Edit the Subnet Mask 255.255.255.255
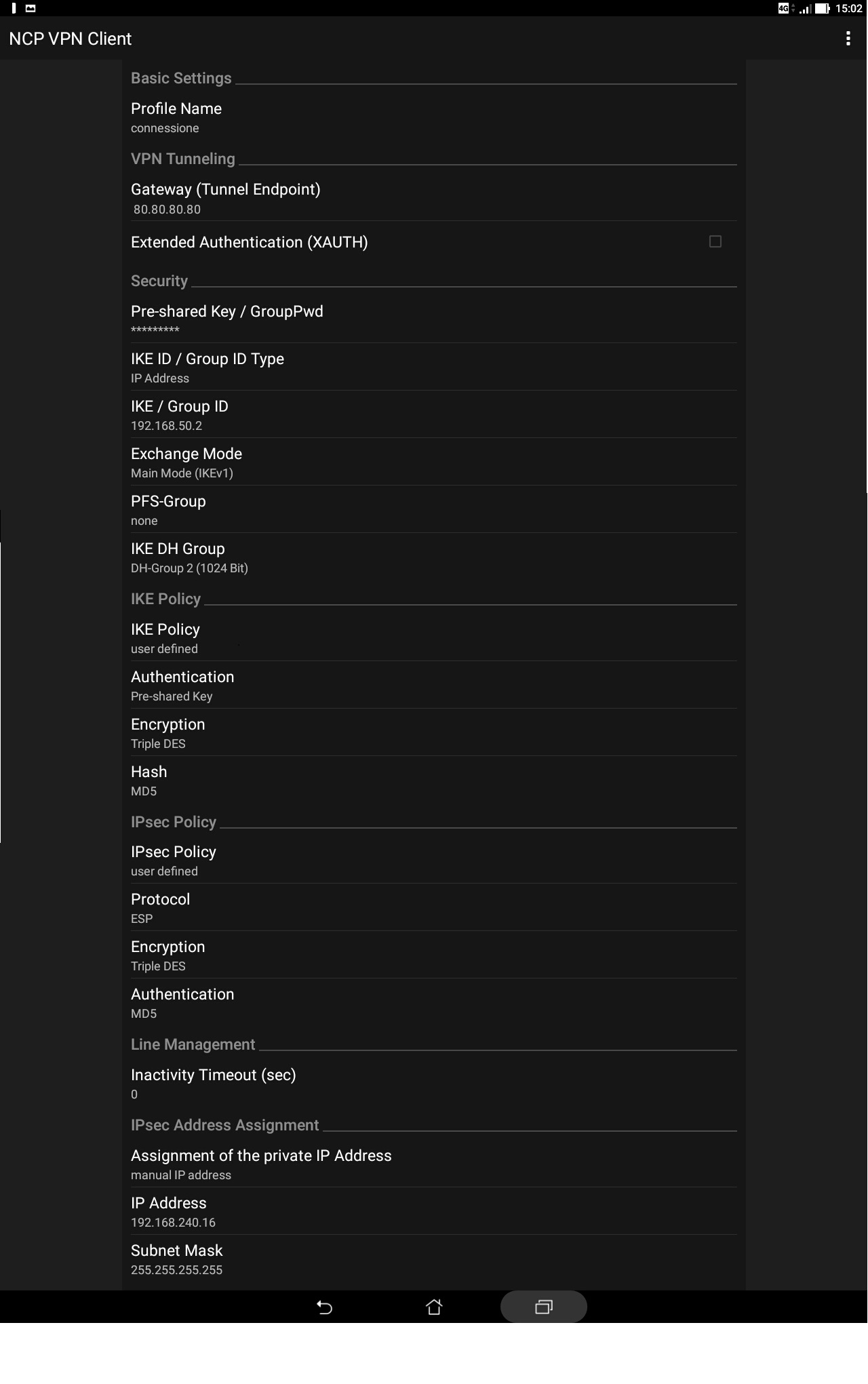 pos(433,1259)
